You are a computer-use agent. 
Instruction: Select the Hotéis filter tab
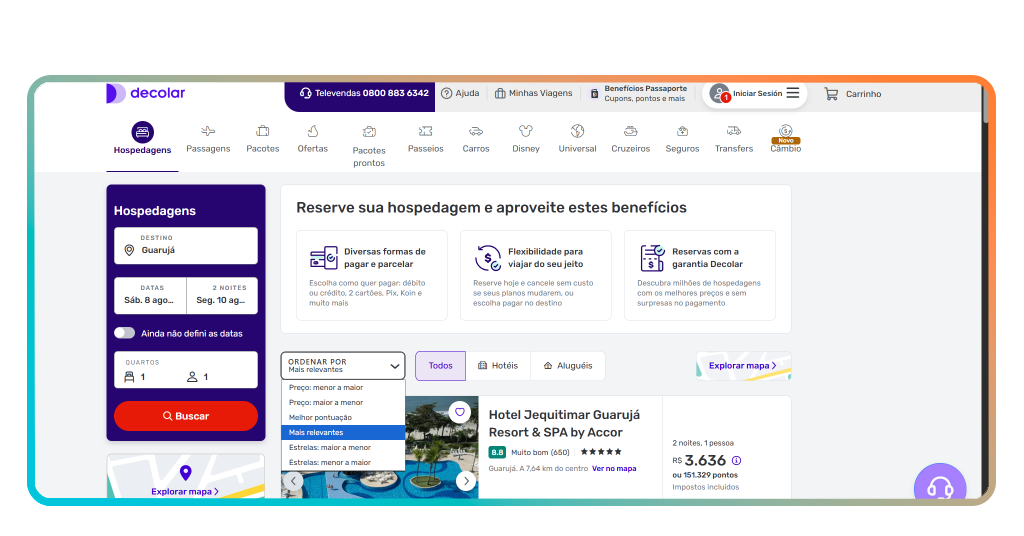[x=498, y=366]
